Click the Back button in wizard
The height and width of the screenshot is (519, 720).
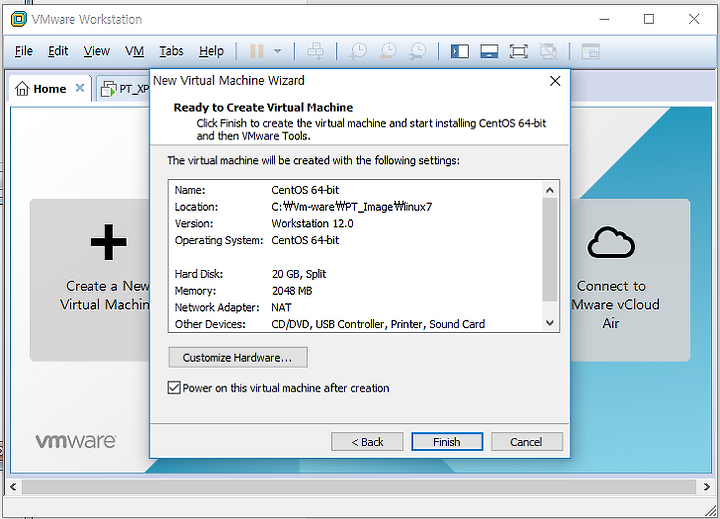click(367, 442)
